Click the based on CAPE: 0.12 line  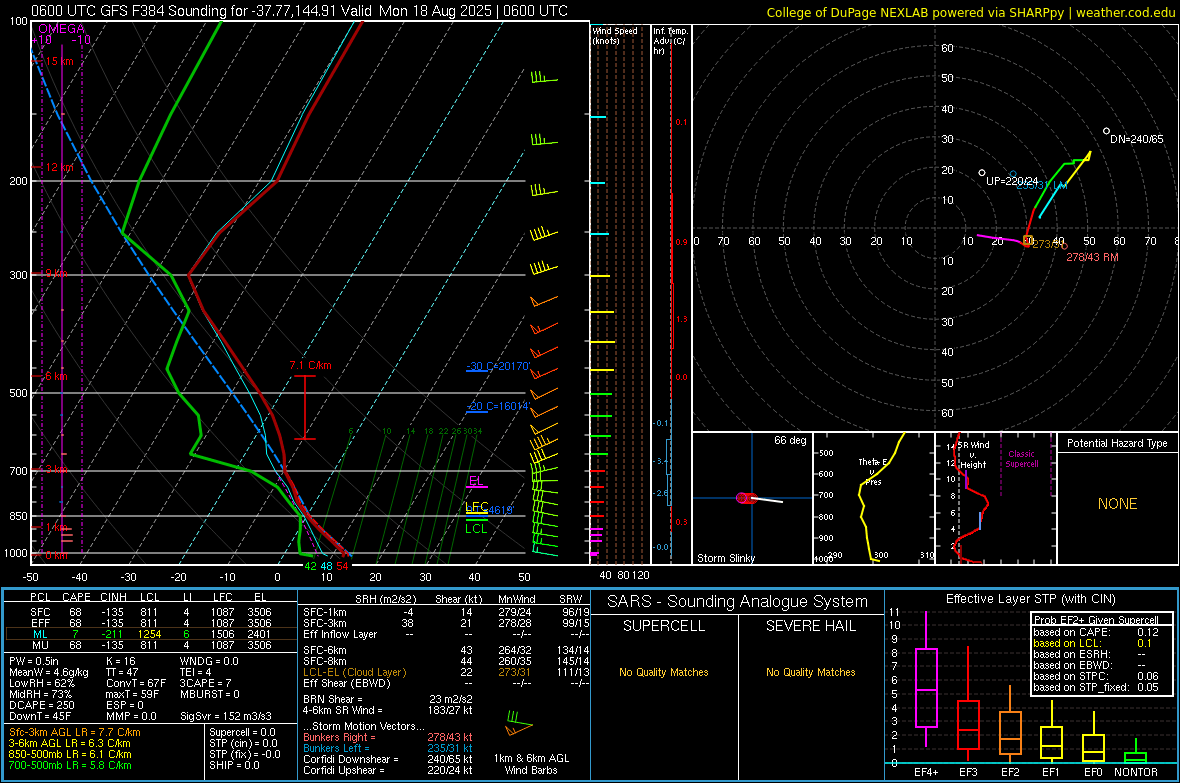click(1096, 632)
